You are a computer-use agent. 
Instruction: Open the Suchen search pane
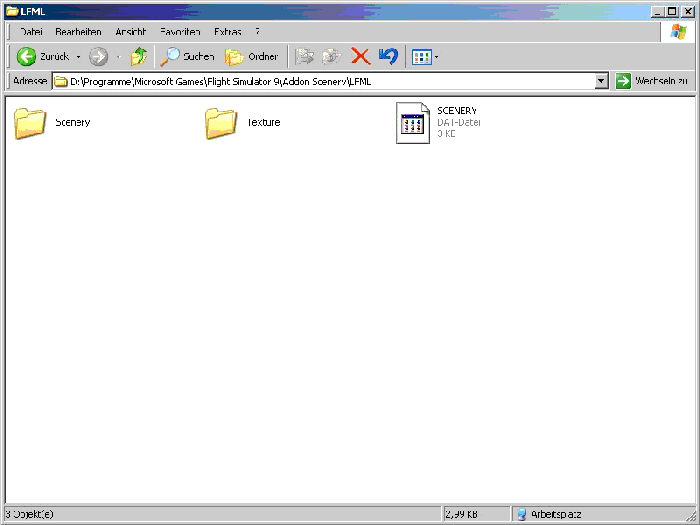188,57
